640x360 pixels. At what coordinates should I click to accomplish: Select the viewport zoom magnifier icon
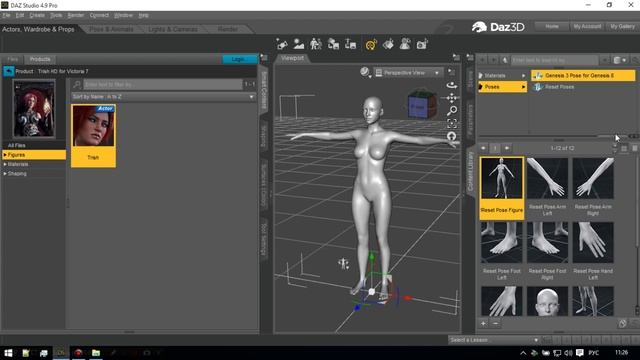[x=452, y=111]
